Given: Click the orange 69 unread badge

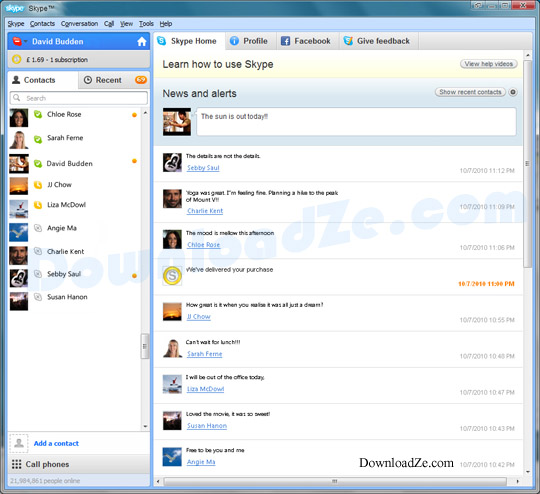Looking at the screenshot, I should [141, 80].
